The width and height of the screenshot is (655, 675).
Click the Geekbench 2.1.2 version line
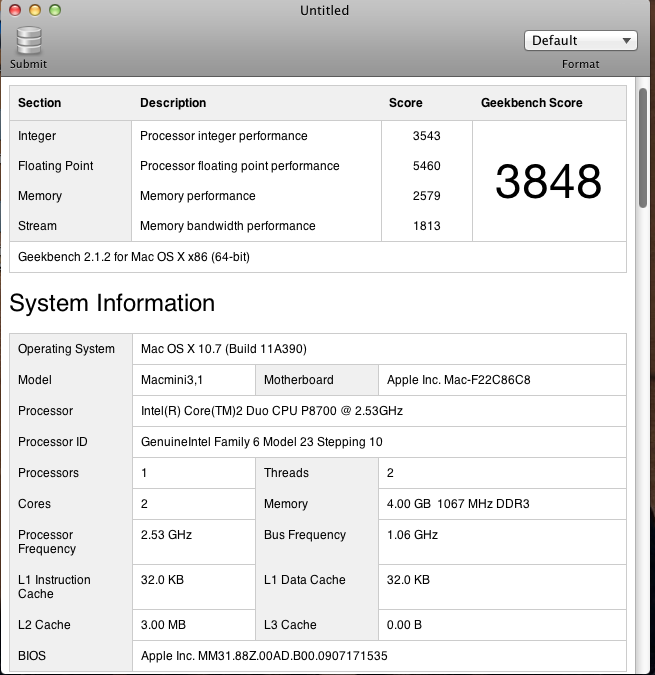(x=134, y=257)
